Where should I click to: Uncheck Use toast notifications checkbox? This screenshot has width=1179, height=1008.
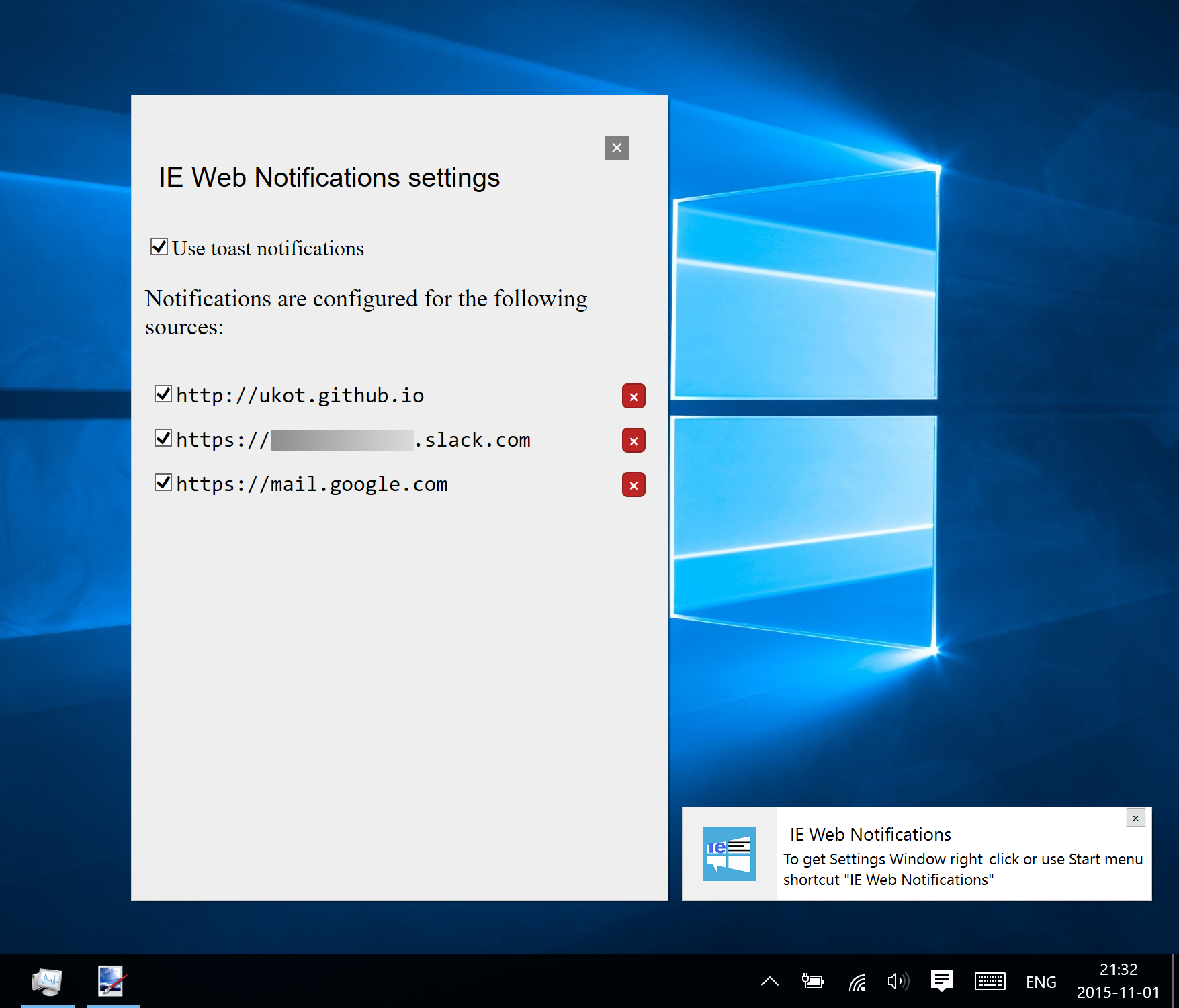tap(159, 246)
